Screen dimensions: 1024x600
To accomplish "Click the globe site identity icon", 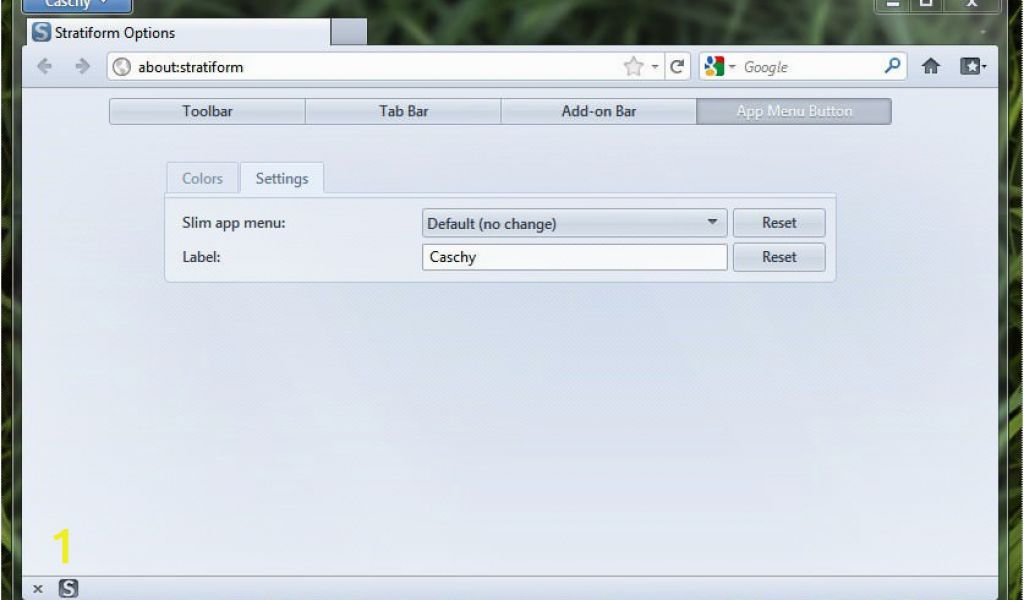I will coord(121,67).
